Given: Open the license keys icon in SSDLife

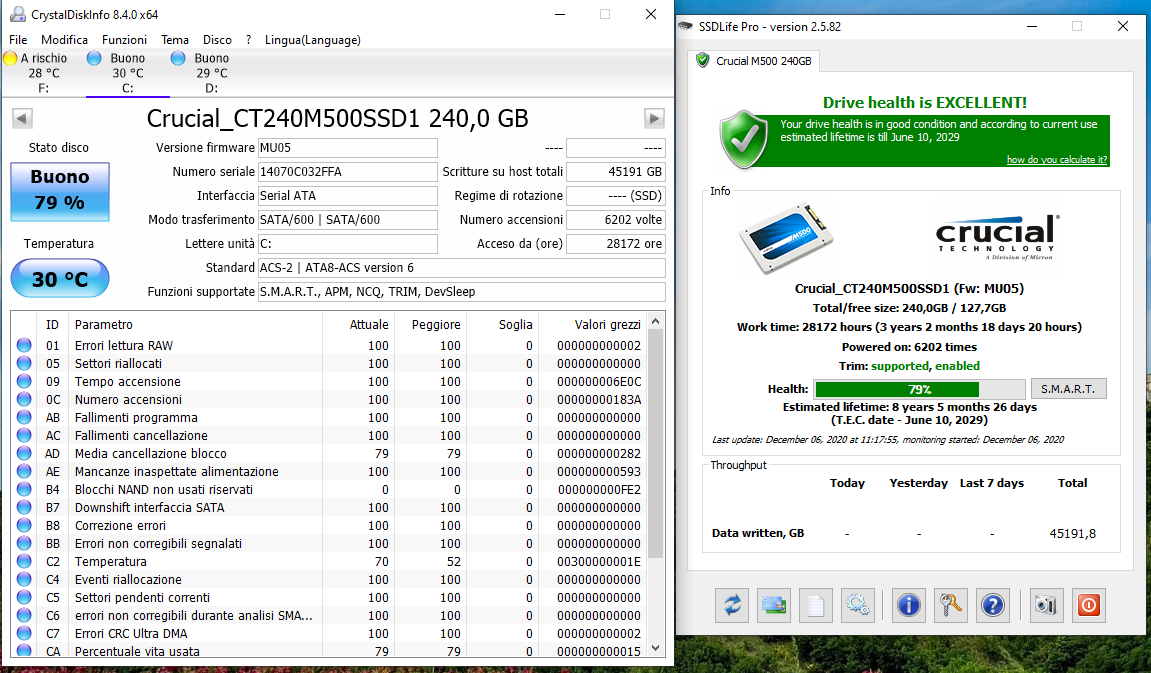Looking at the screenshot, I should click(951, 605).
